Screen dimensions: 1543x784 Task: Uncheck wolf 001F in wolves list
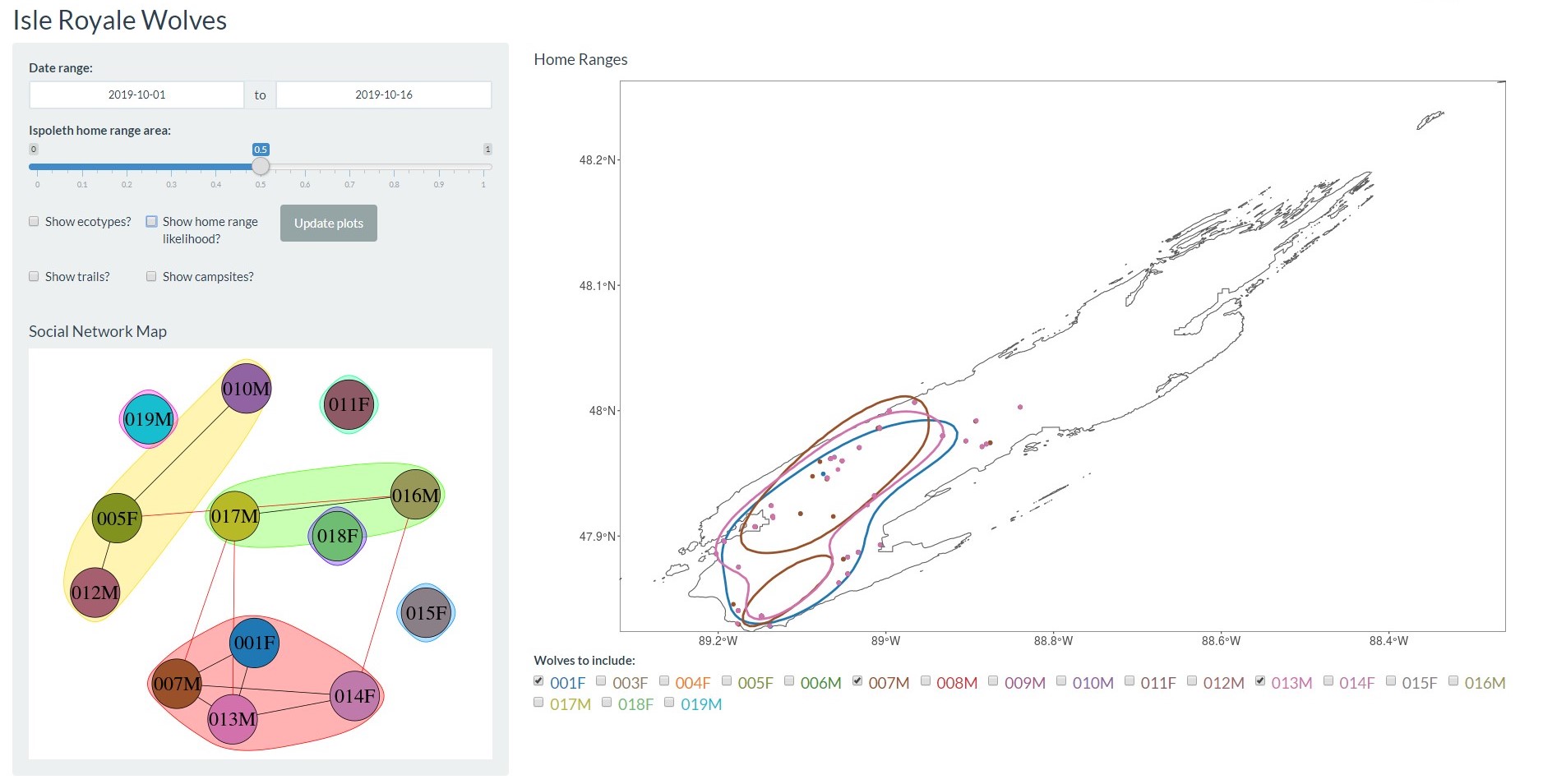coord(539,681)
